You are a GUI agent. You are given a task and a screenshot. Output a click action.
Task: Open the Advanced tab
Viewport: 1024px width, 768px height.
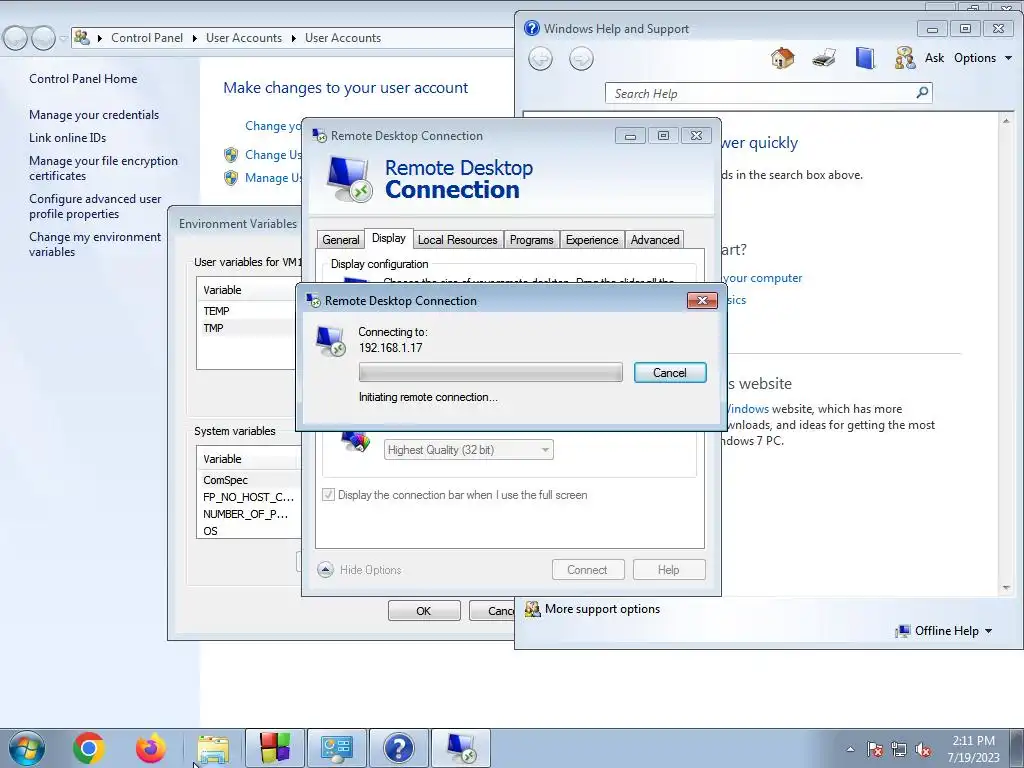(654, 240)
